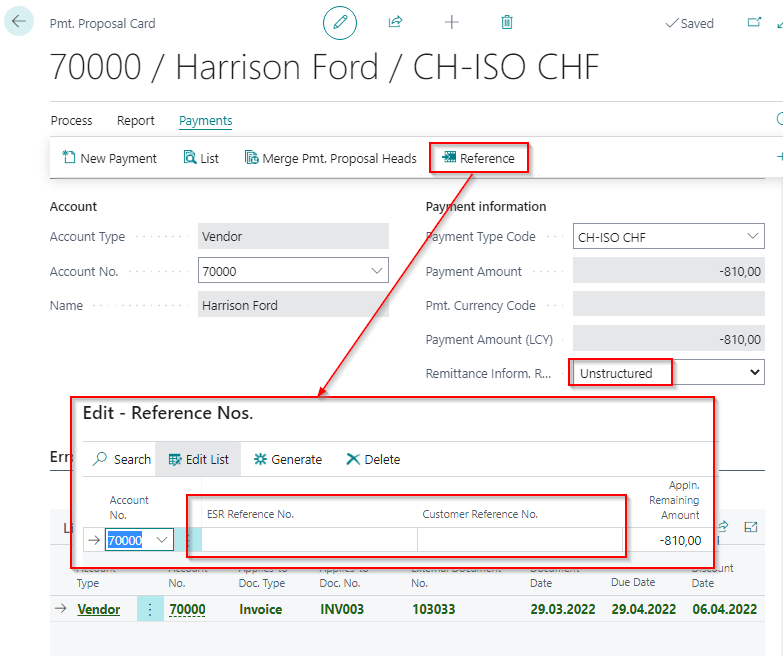Click the plus icon to add new
The image size is (783, 656).
(x=451, y=22)
